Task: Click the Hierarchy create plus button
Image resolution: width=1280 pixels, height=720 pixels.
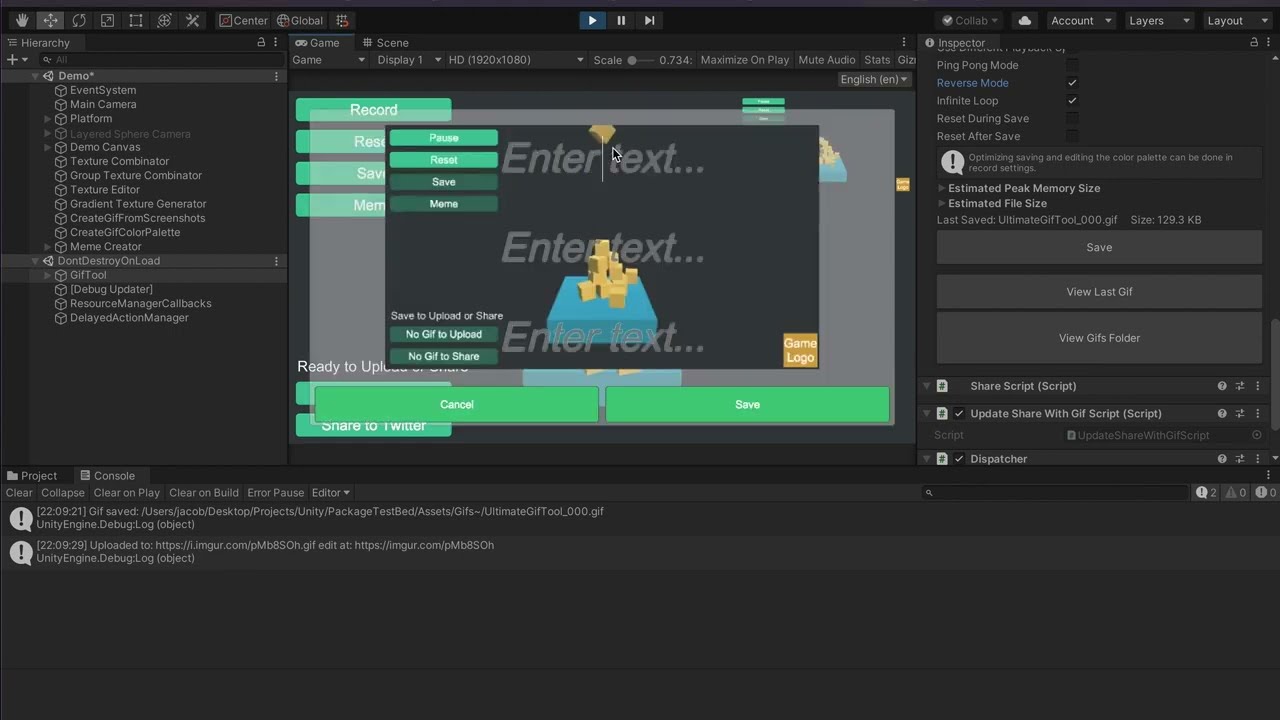Action: (x=15, y=60)
